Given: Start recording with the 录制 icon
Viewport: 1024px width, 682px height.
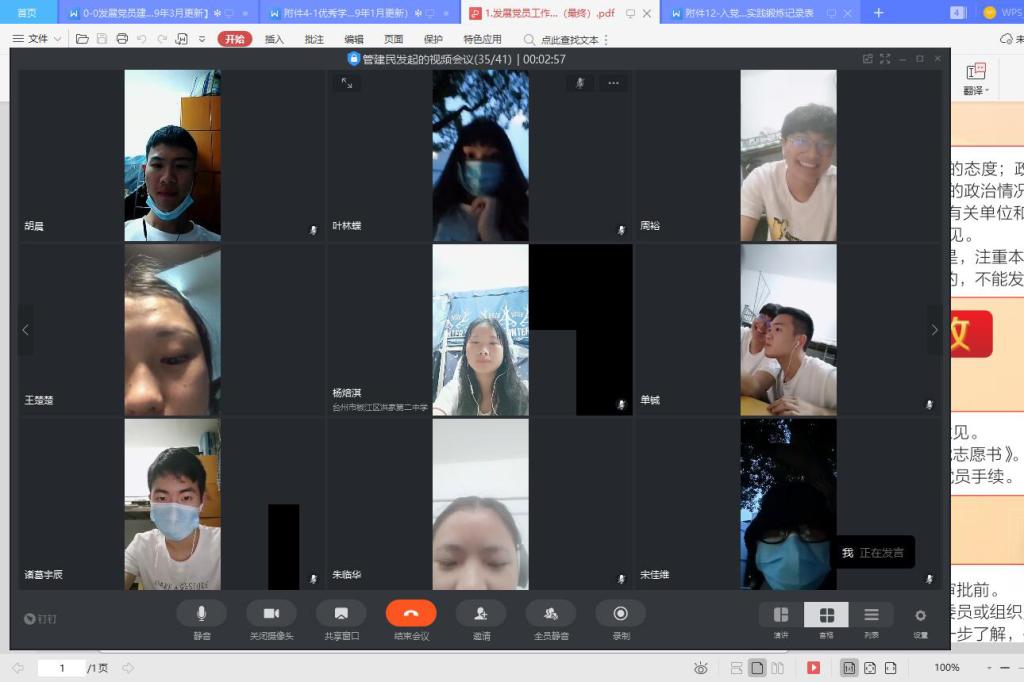Looking at the screenshot, I should click(620, 613).
